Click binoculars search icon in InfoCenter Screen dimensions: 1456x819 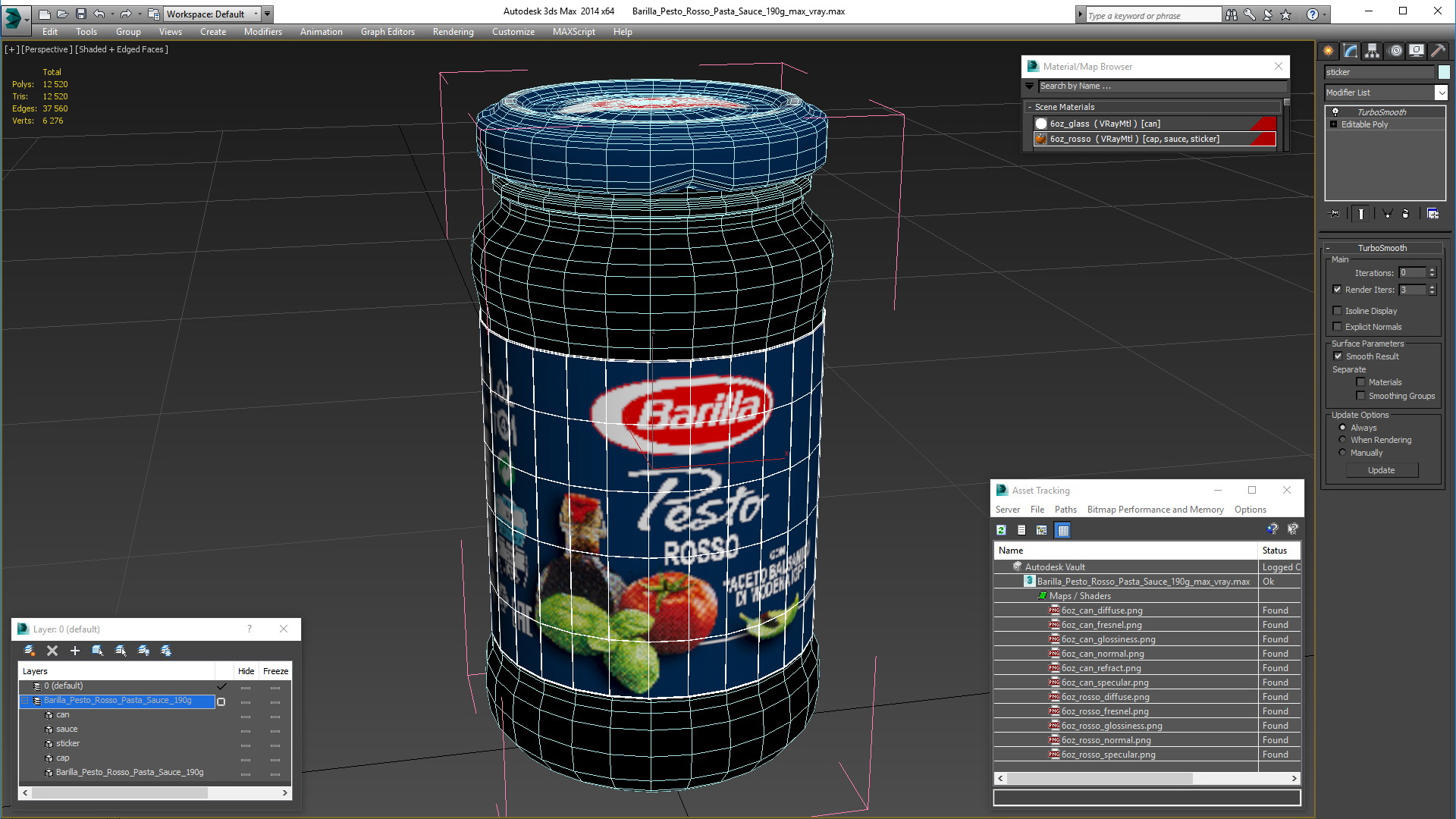point(1231,14)
